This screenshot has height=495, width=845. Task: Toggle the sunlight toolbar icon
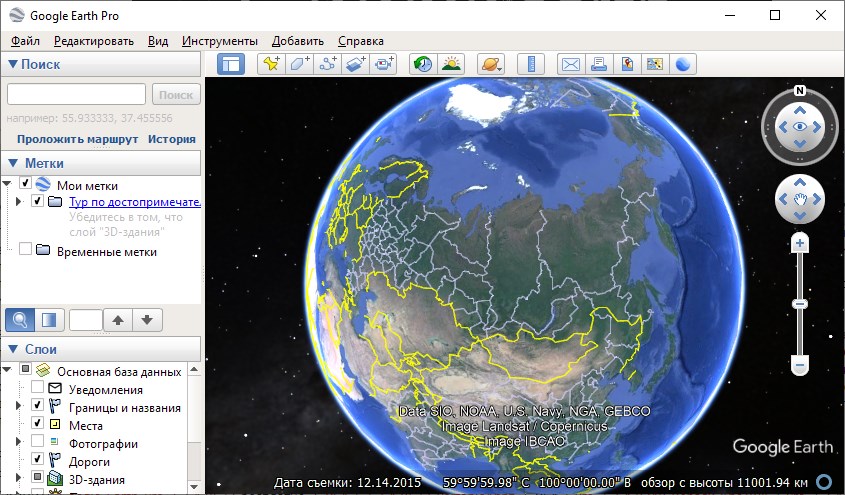(x=451, y=64)
